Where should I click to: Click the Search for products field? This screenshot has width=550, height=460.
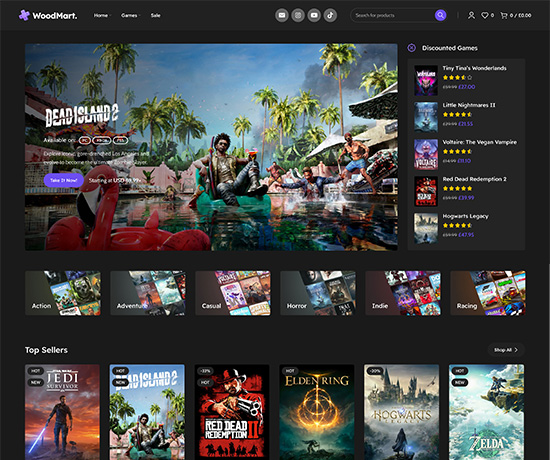pos(393,15)
